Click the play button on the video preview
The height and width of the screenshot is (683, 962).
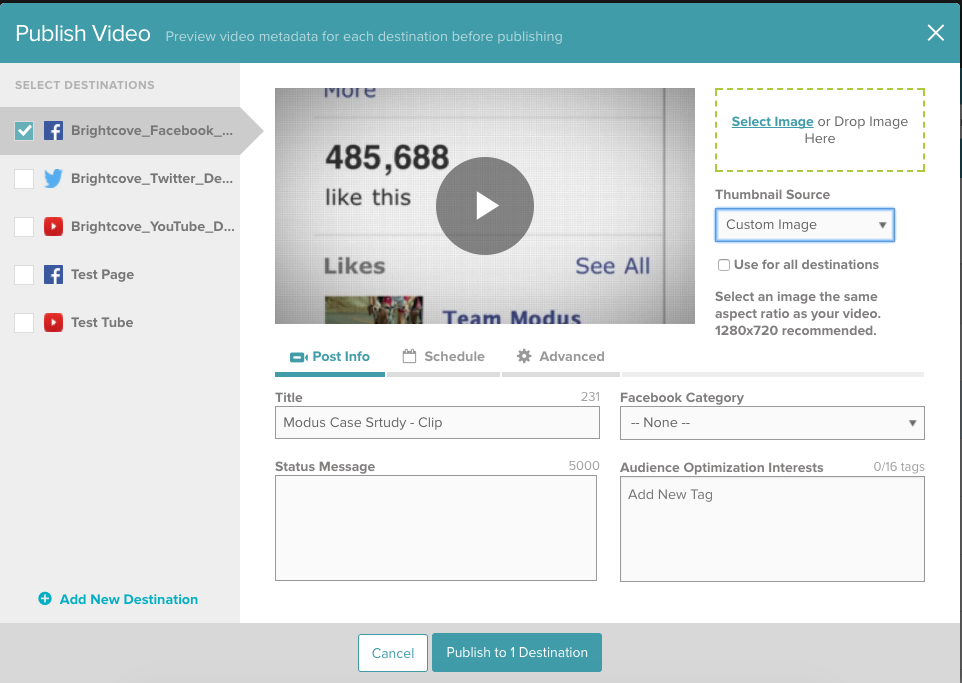pos(484,206)
